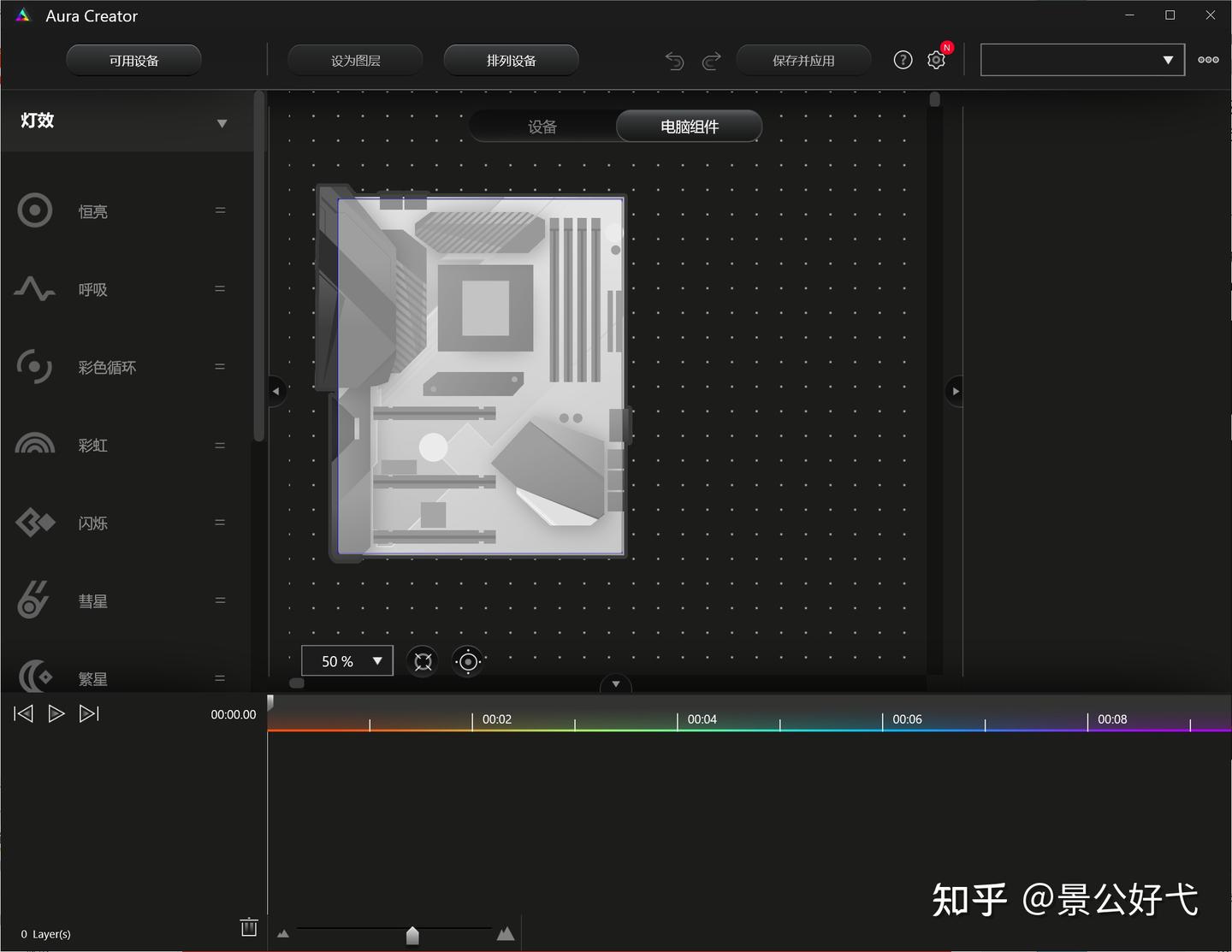Click the delete layer trash icon

[248, 927]
